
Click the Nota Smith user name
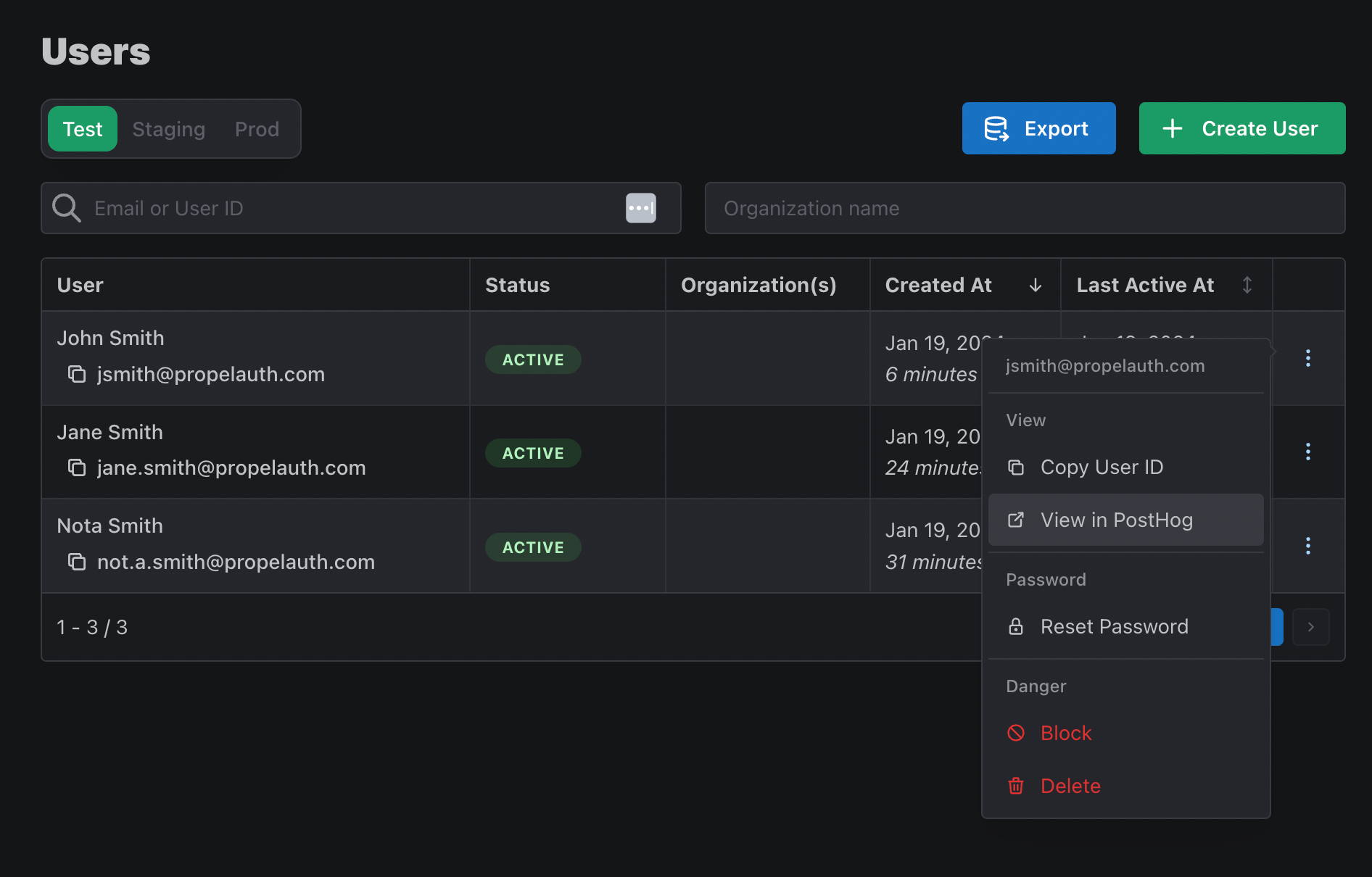(110, 526)
